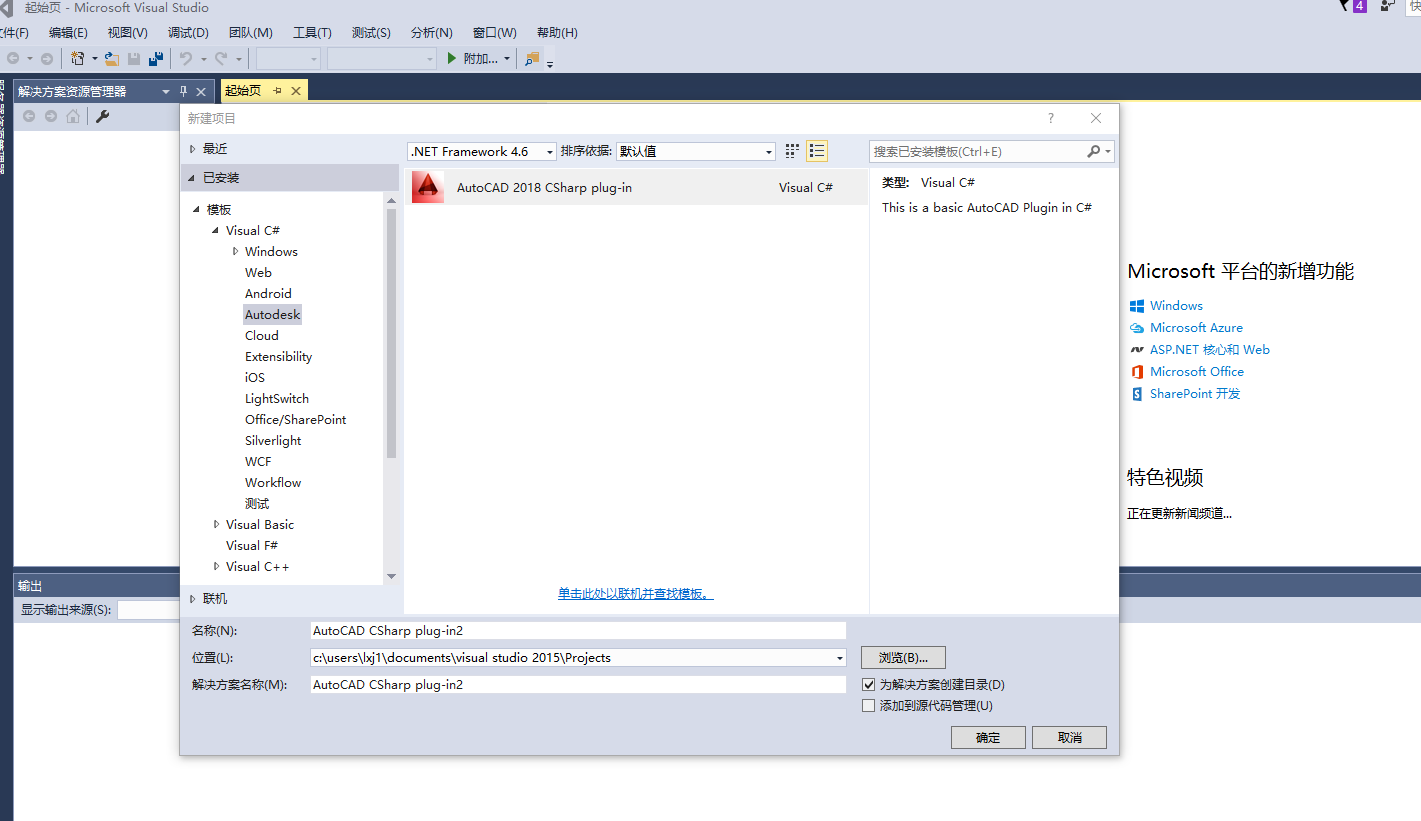Click the help question mark in dialog

(x=1050, y=118)
